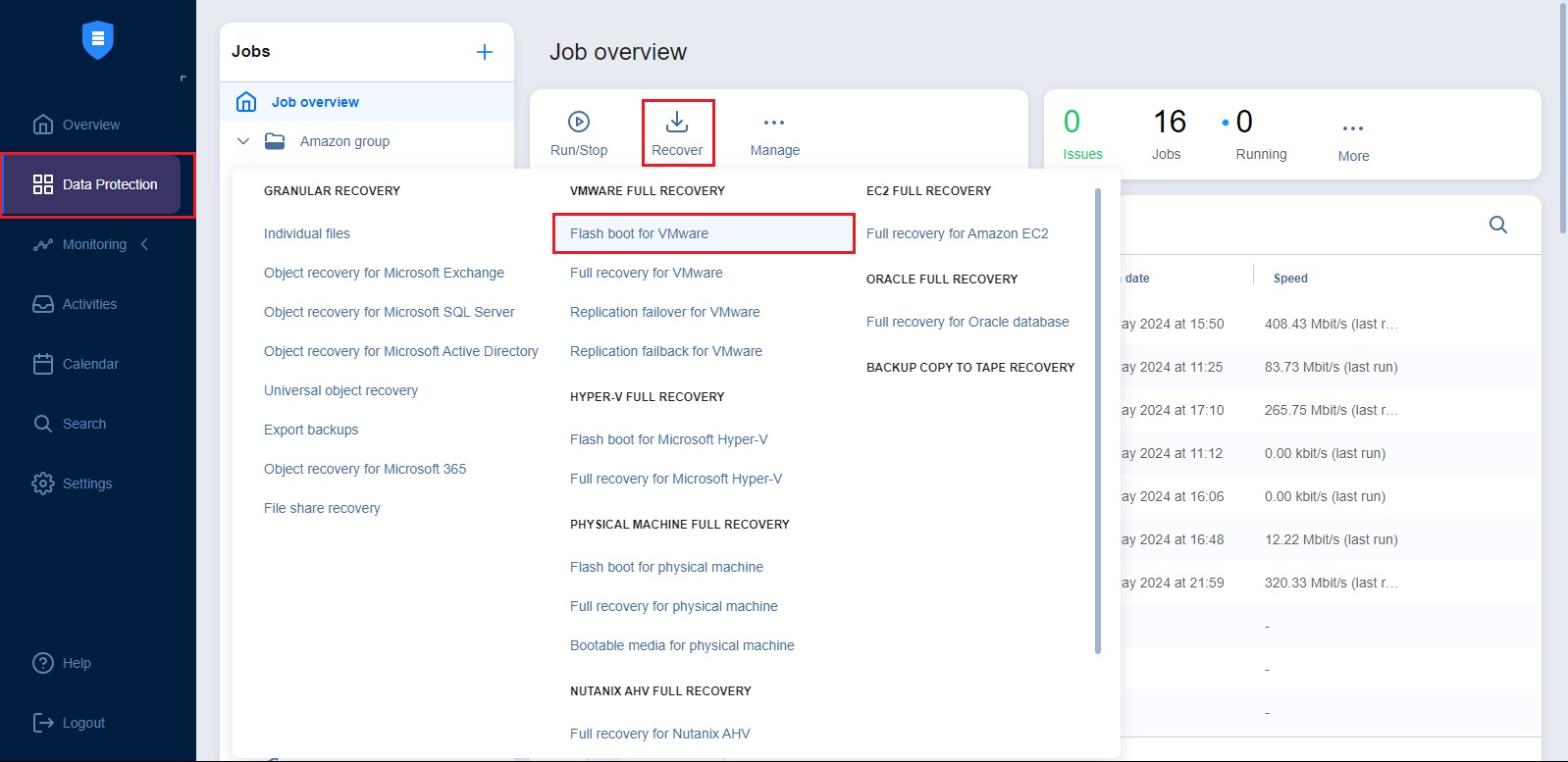The image size is (1568, 762).
Task: Expand the Monitoring submenu arrow
Action: pos(144,244)
